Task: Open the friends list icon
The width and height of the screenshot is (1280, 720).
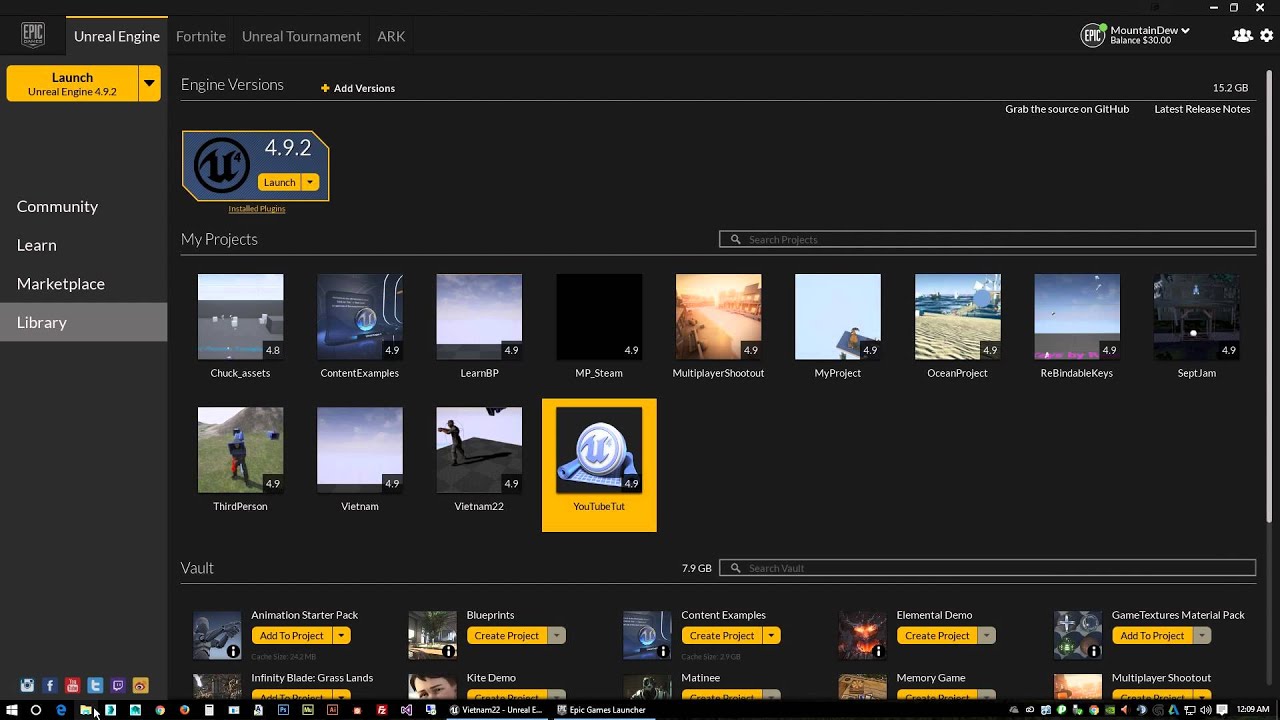Action: (x=1242, y=36)
